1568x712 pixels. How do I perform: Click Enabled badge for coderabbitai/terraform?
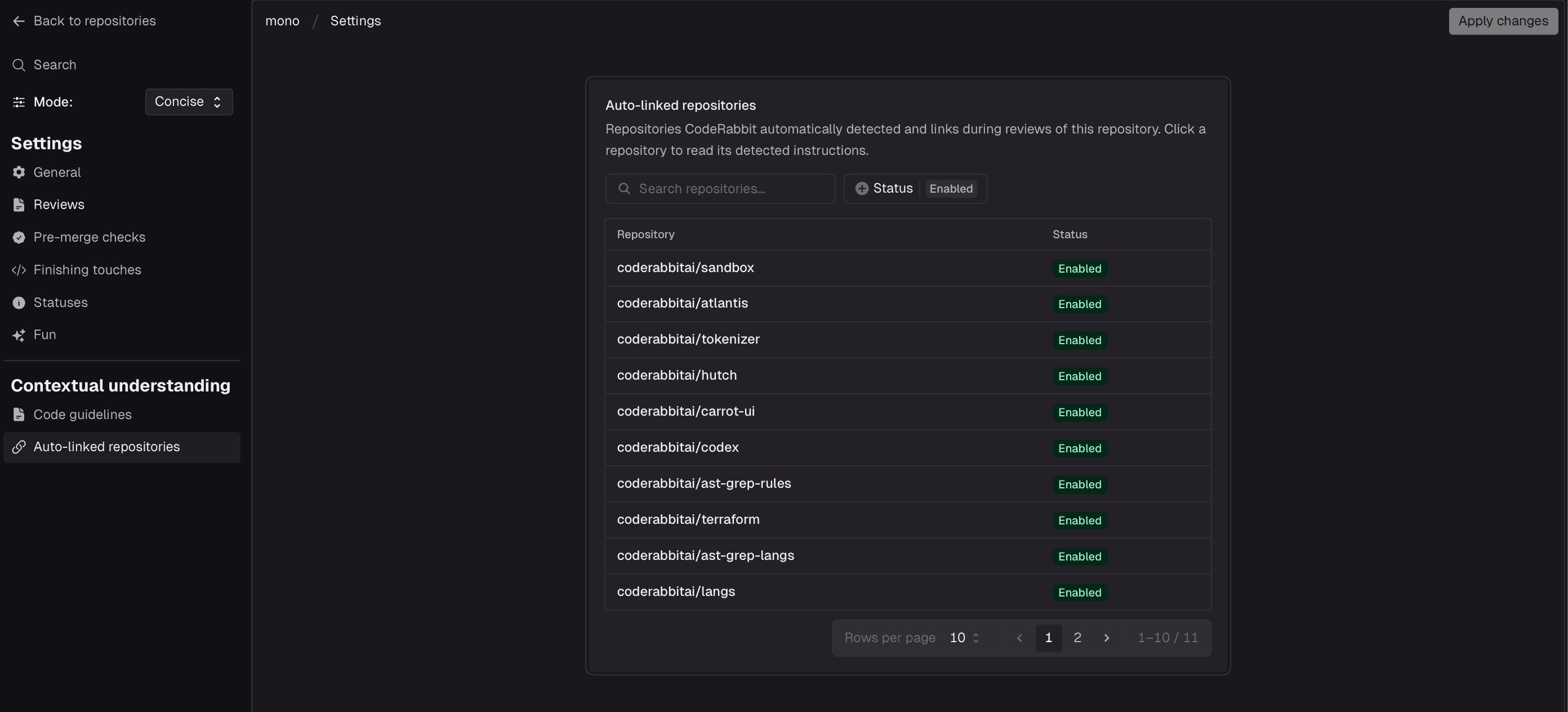[1079, 520]
